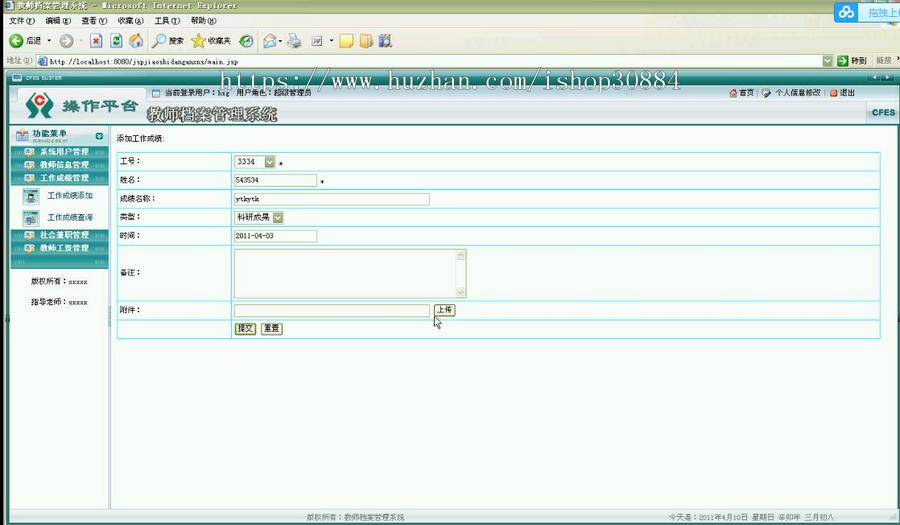
Task: Click the Edit page icon
Action: pos(317,41)
